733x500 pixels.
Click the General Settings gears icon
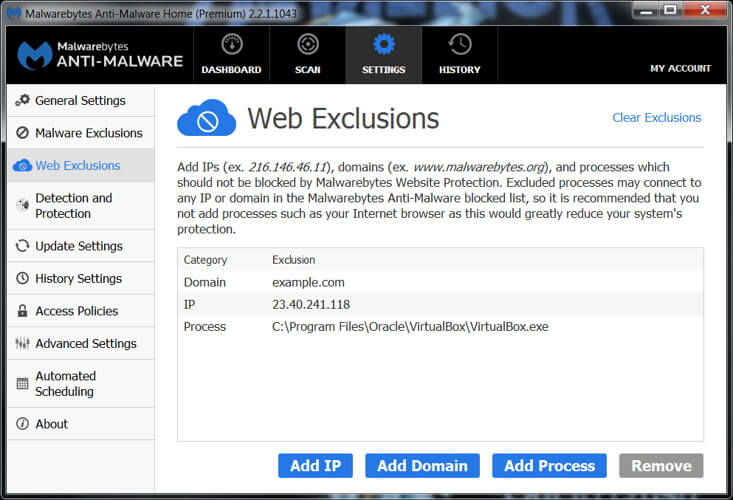tap(22, 100)
